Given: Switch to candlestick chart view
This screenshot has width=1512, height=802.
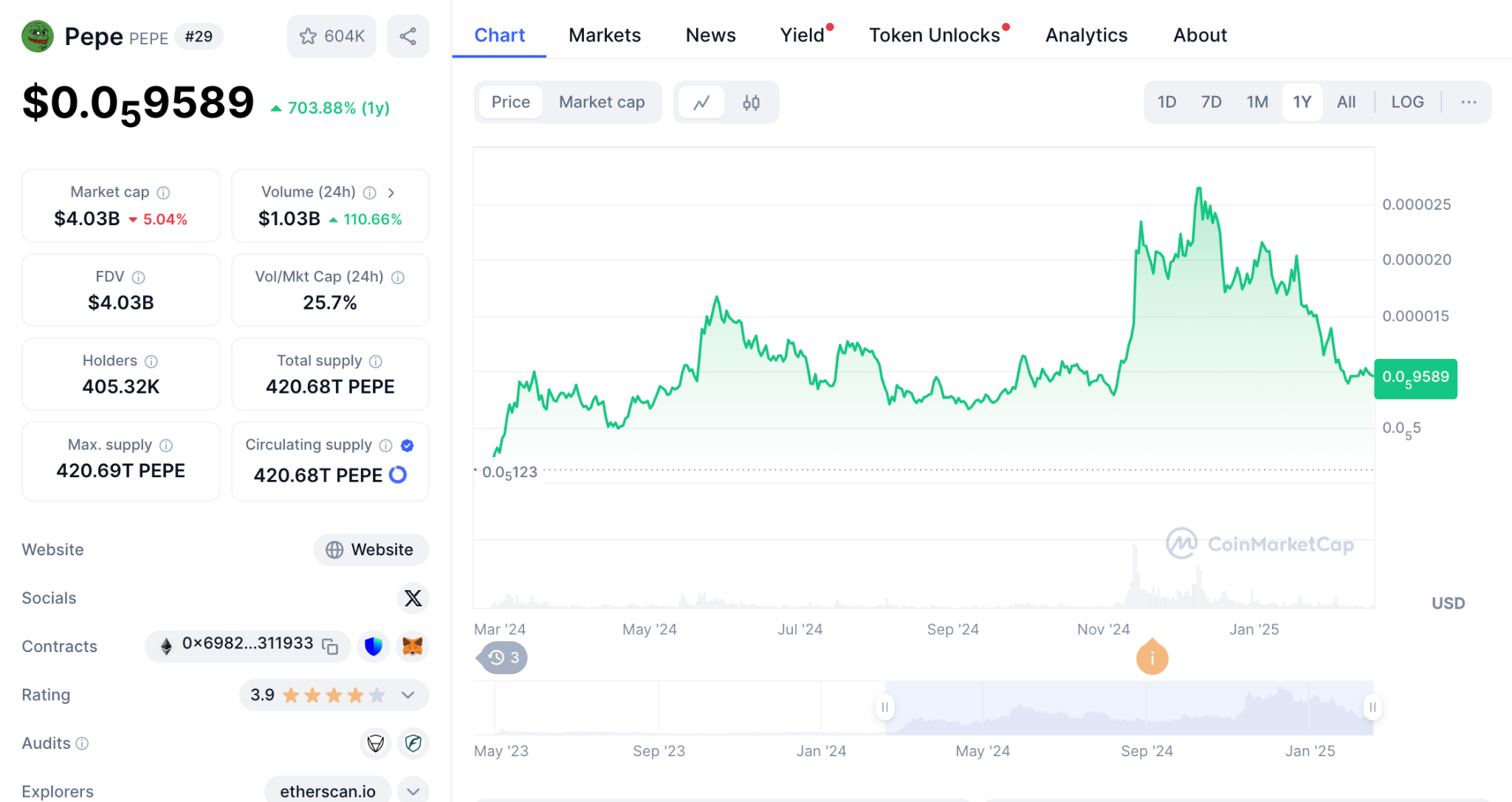Looking at the screenshot, I should pyautogui.click(x=752, y=103).
